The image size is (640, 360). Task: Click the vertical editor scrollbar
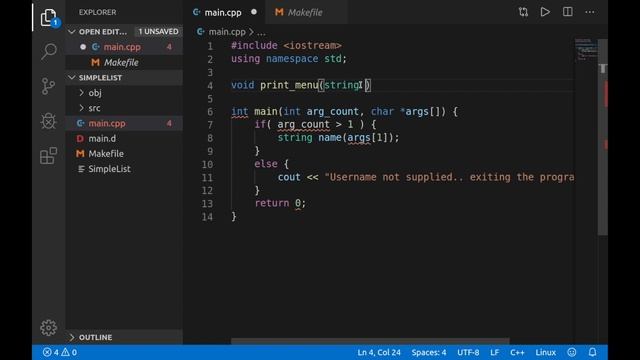click(603, 137)
